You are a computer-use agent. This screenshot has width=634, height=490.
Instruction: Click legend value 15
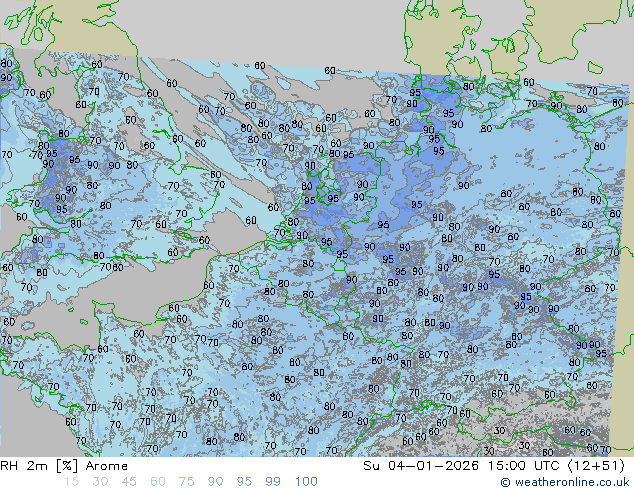coord(71,482)
